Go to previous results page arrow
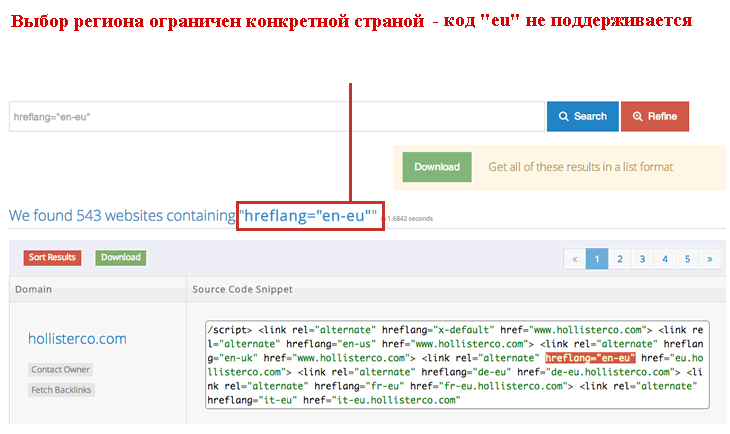Viewport: 730px width, 434px height. [x=574, y=258]
